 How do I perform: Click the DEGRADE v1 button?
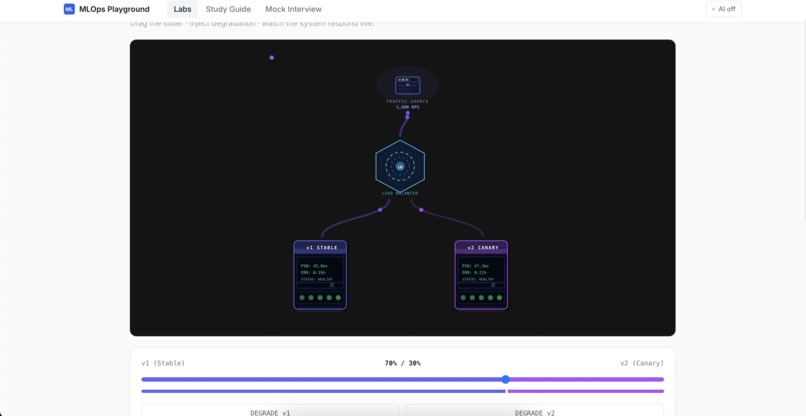270,410
